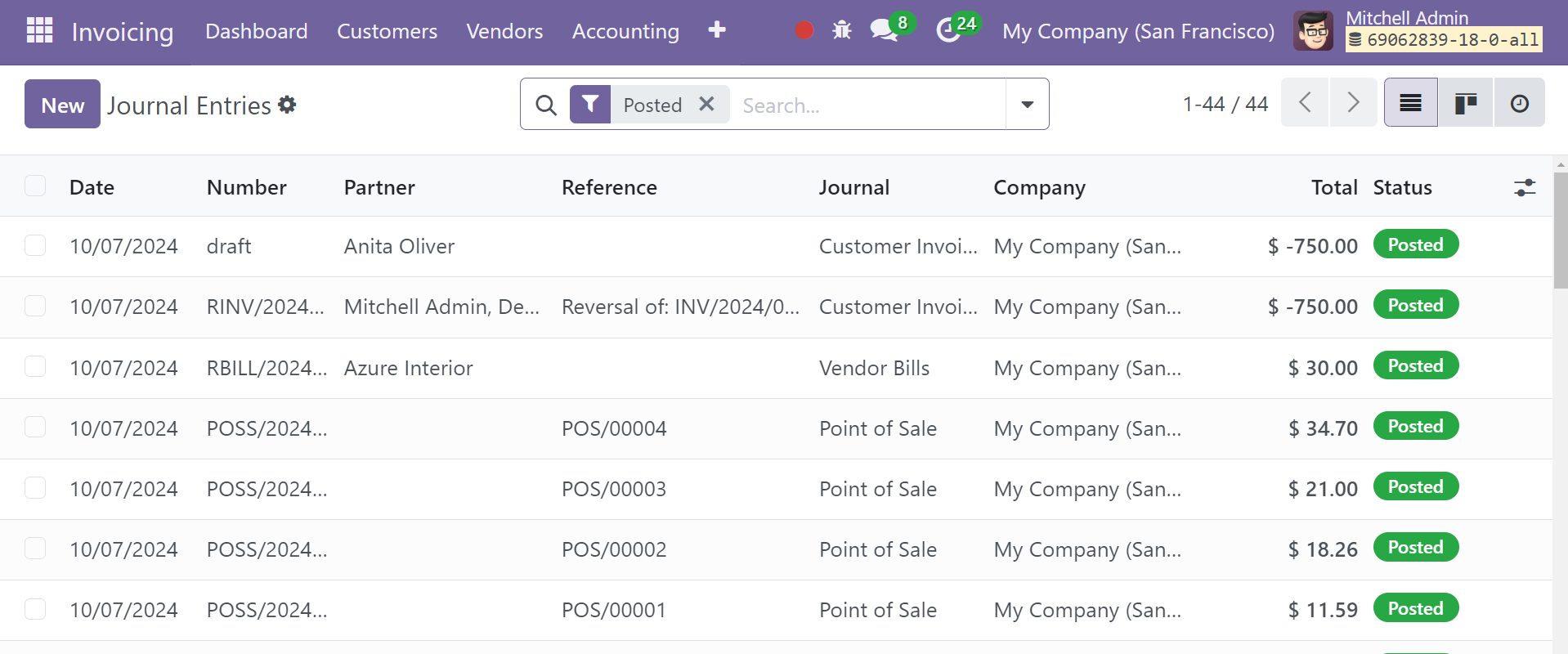1568x654 pixels.
Task: Open the plus menu in navbar
Action: (x=717, y=30)
